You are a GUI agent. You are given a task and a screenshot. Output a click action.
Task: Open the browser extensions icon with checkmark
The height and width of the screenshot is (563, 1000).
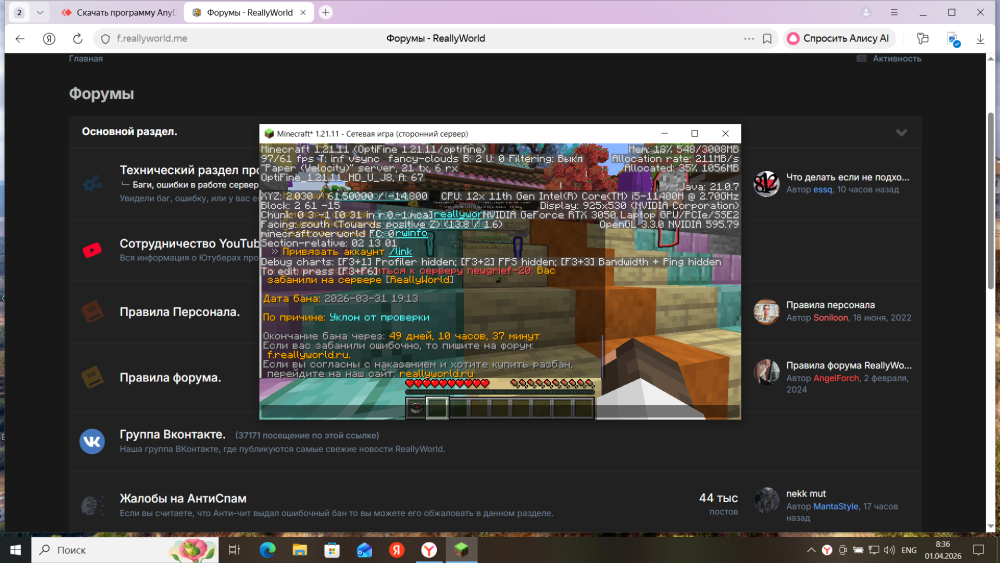[953, 40]
